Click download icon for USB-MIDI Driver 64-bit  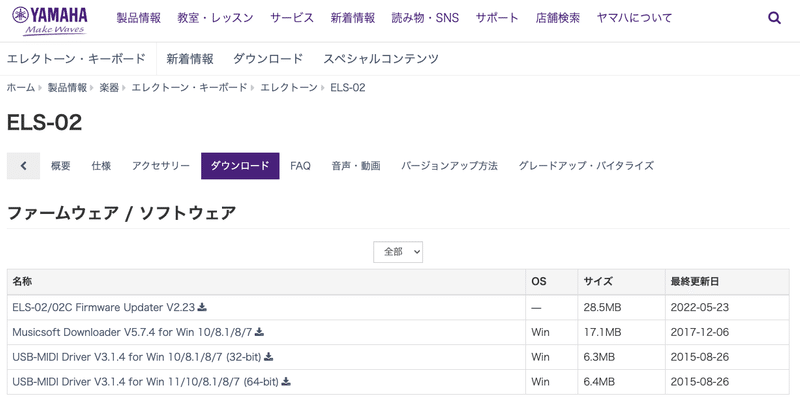click(x=286, y=381)
